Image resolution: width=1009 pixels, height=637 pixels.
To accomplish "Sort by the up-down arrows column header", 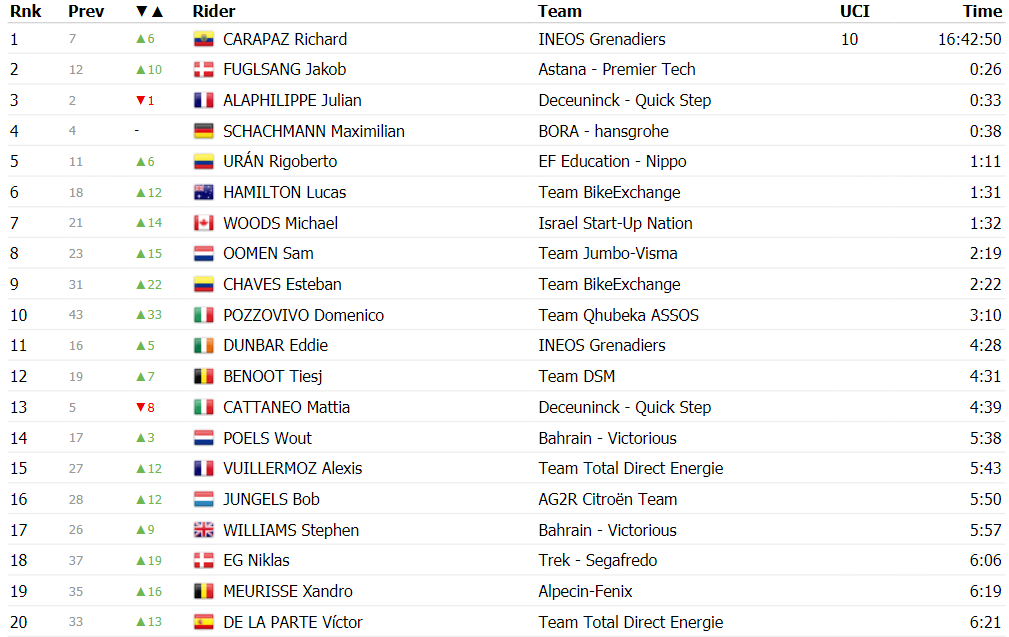I will (x=150, y=12).
